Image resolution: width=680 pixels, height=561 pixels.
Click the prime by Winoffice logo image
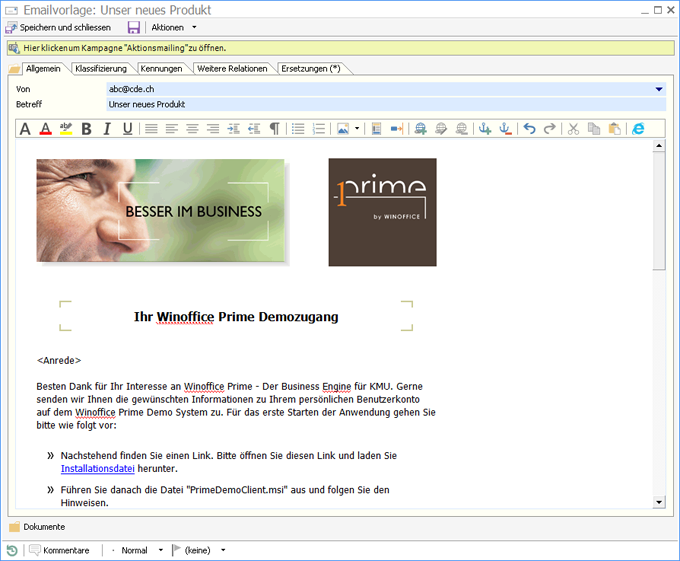[382, 212]
